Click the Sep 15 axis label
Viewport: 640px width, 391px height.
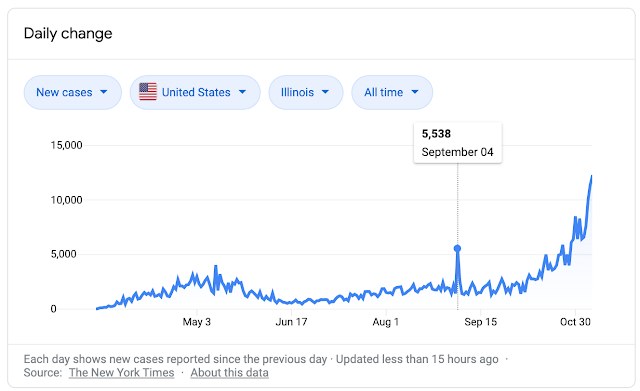point(481,322)
